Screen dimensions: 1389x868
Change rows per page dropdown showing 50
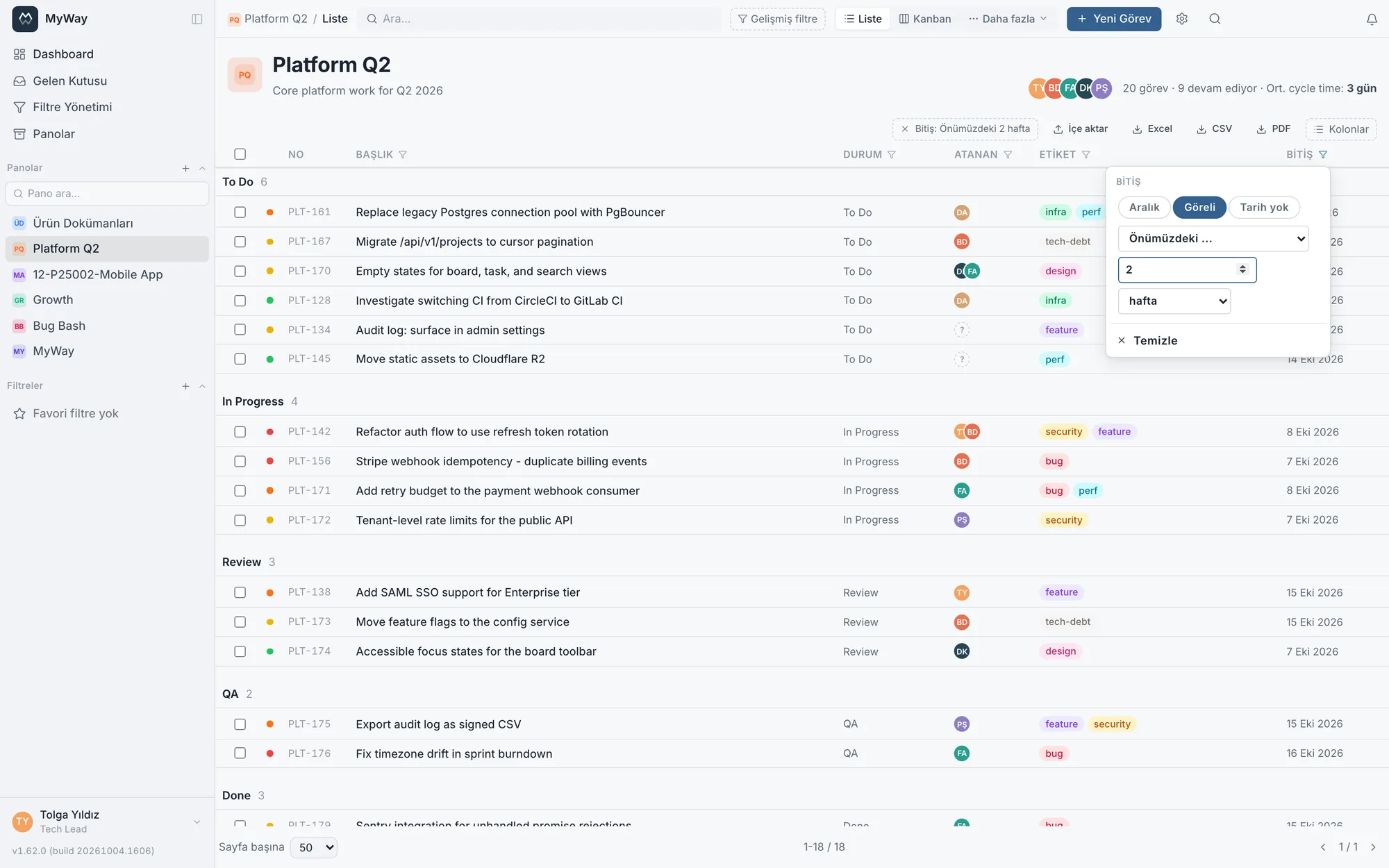pos(313,847)
